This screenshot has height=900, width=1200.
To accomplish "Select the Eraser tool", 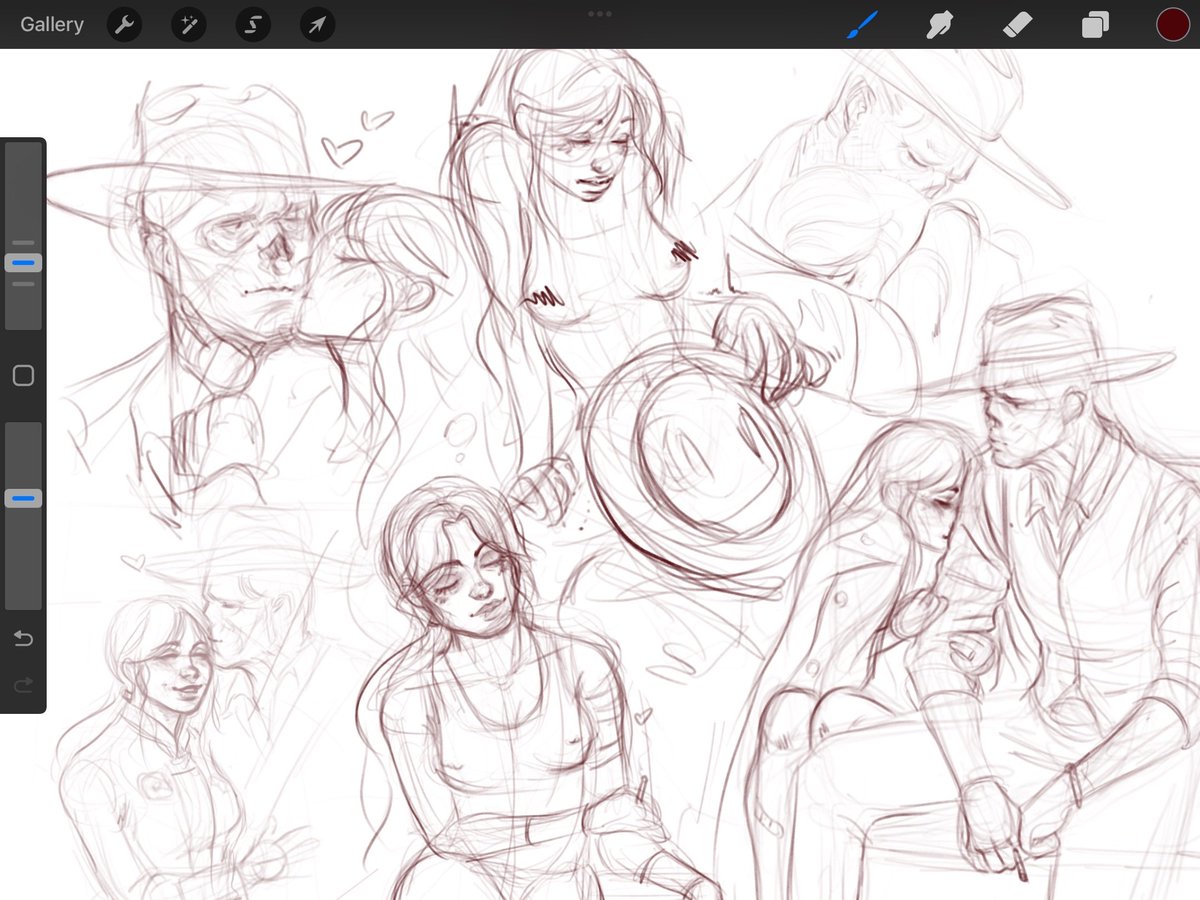I will pyautogui.click(x=1017, y=24).
